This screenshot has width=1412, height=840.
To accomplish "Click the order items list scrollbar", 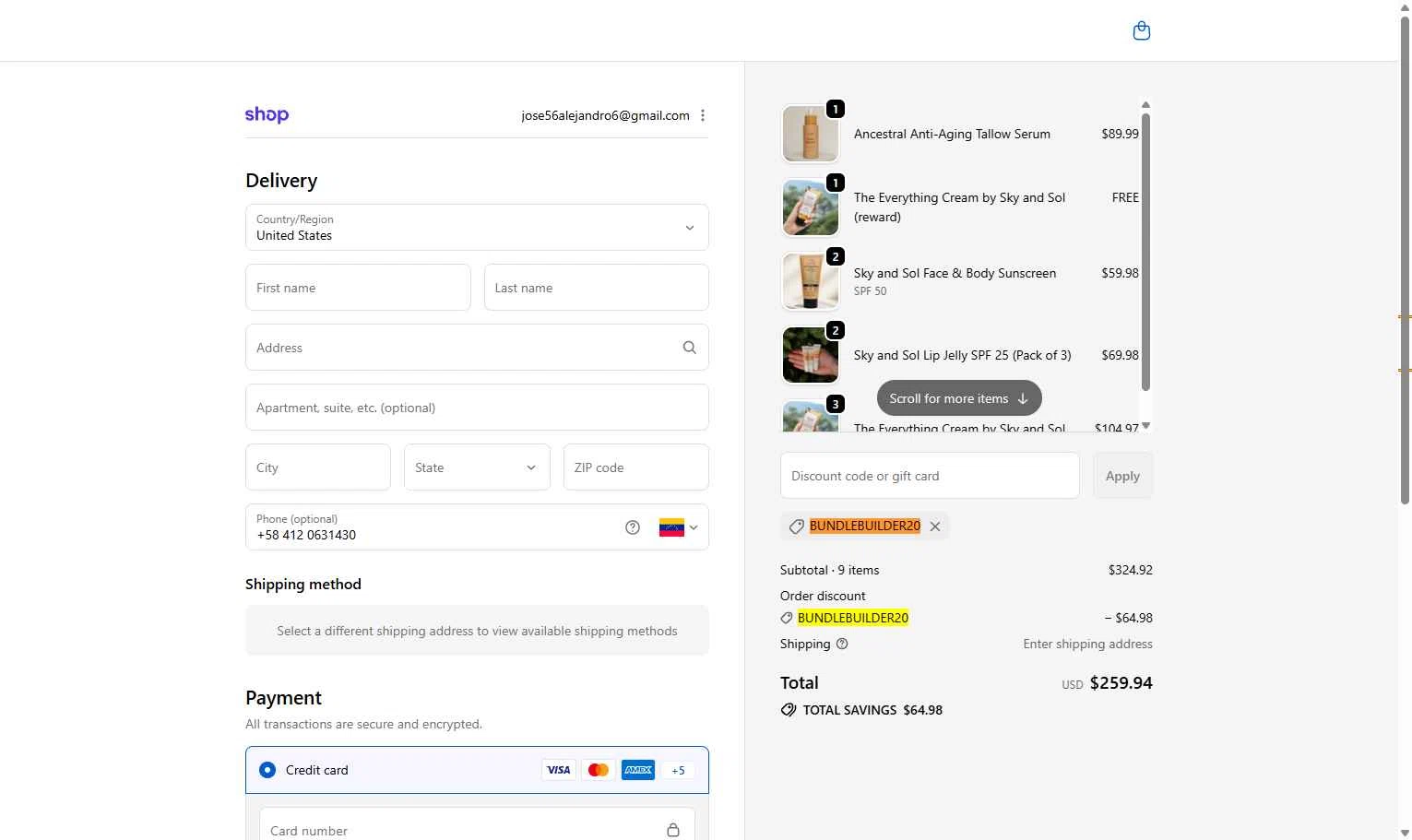I will coord(1145,251).
